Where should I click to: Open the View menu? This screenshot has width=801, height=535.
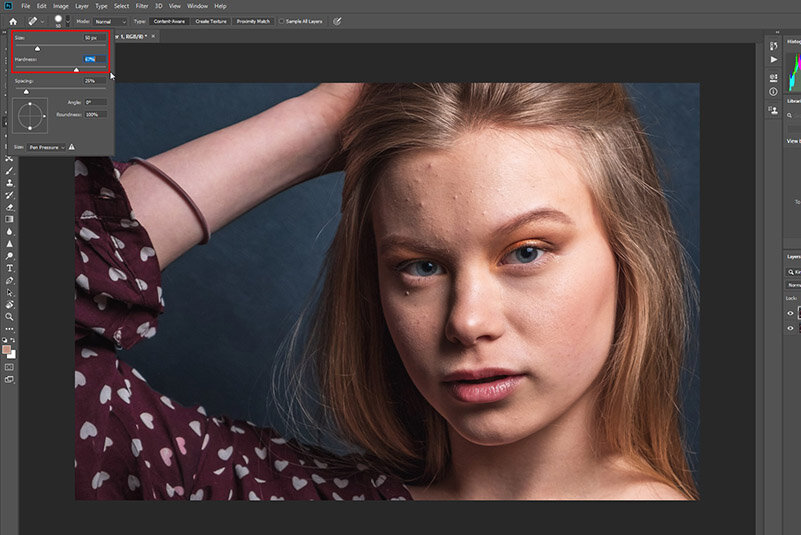(x=175, y=6)
